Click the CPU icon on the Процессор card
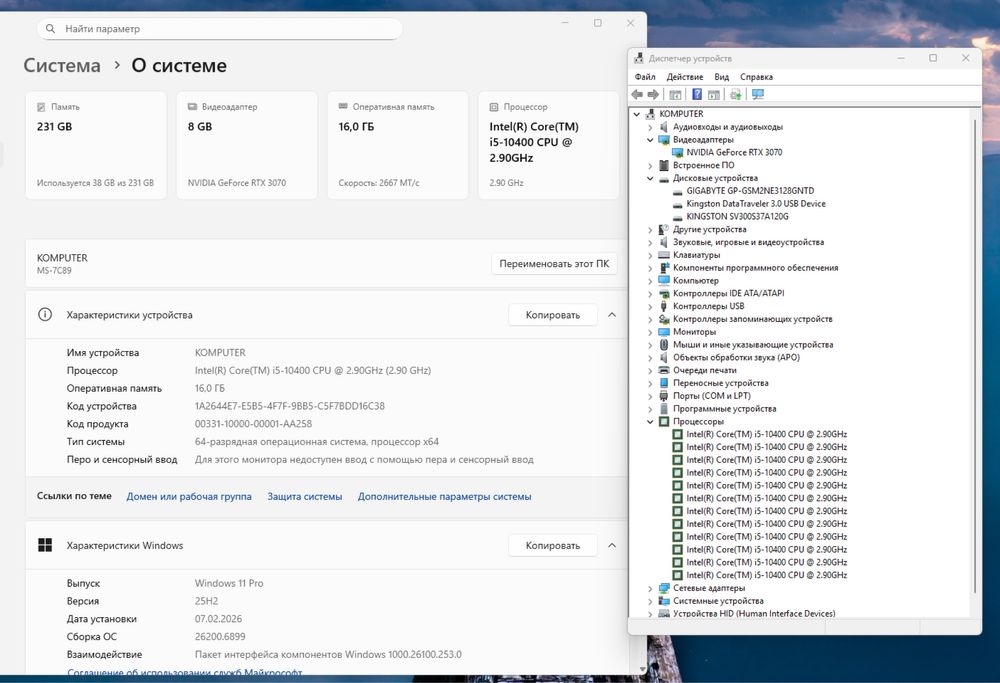The width and height of the screenshot is (1000, 683). 494,107
